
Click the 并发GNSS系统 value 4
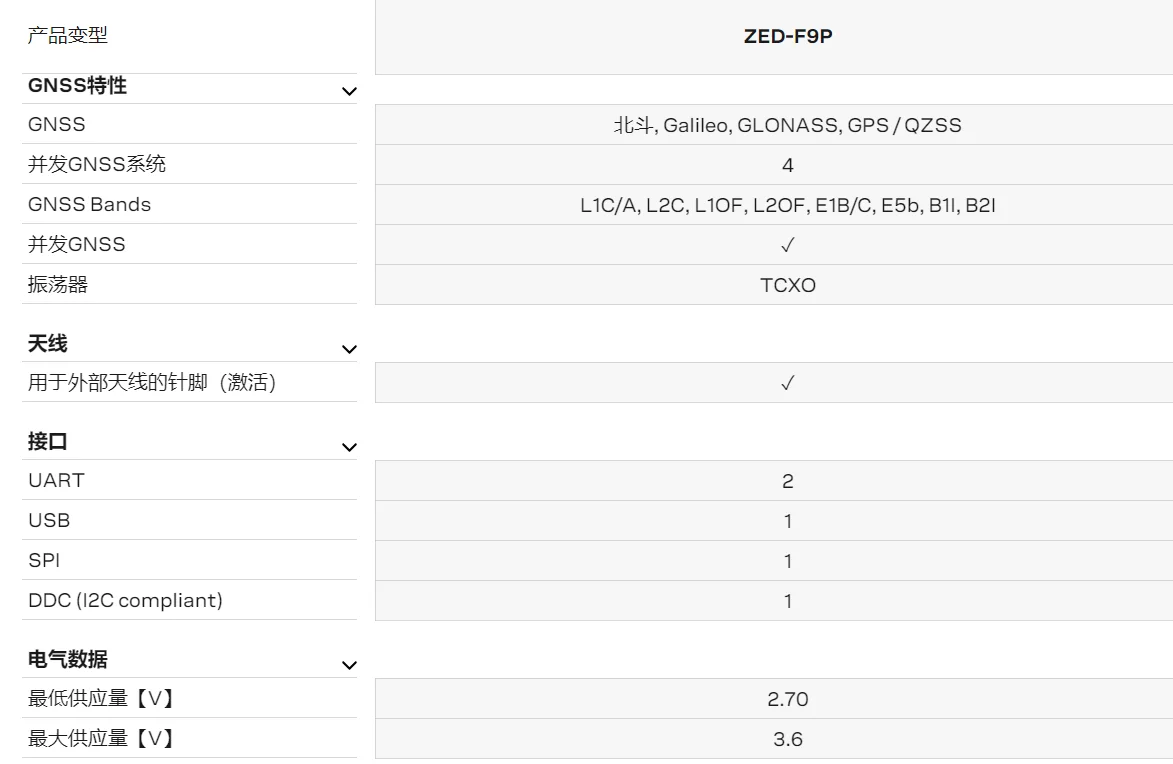(x=788, y=165)
